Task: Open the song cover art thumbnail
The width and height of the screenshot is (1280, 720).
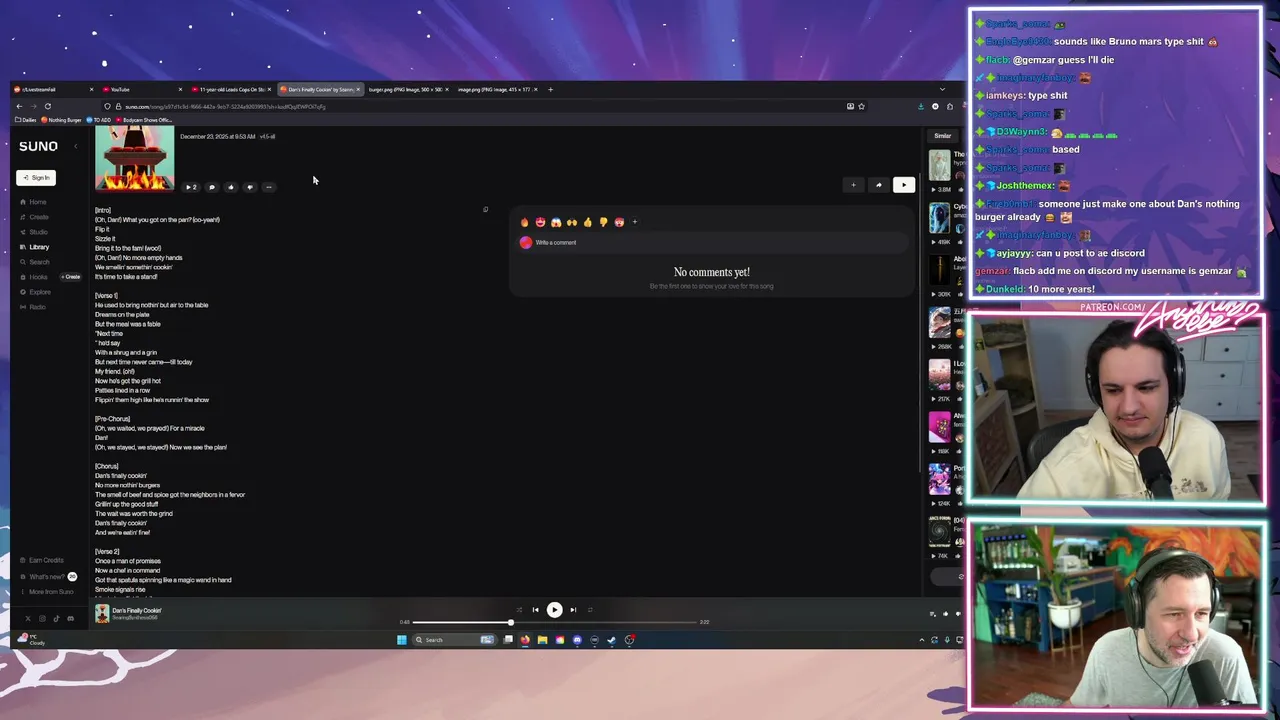Action: [134, 158]
